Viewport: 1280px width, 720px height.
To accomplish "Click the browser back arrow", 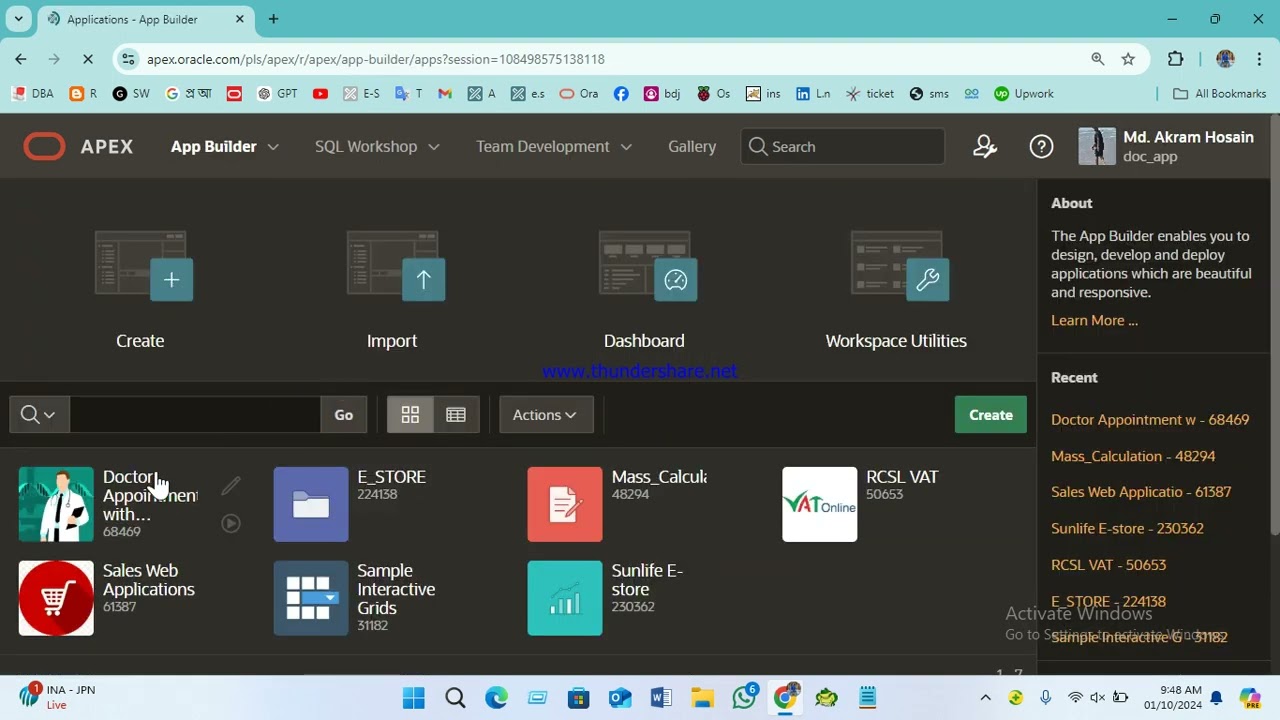I will pos(21,59).
